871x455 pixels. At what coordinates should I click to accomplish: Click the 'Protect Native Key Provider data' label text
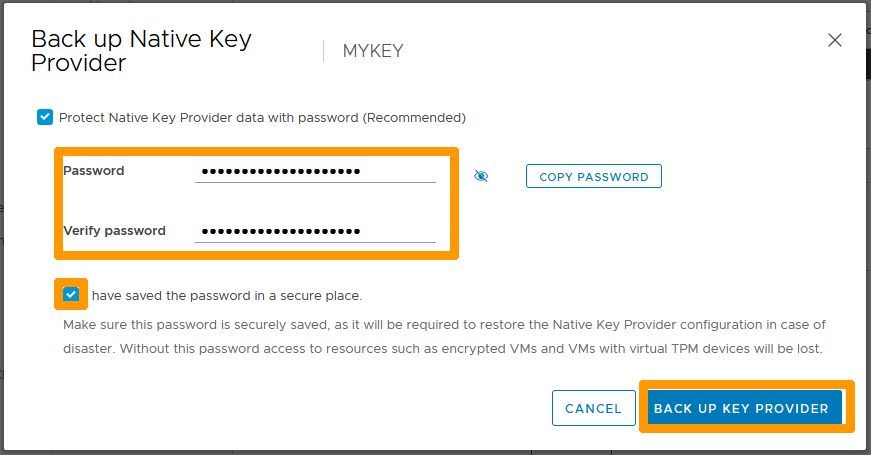click(208, 117)
